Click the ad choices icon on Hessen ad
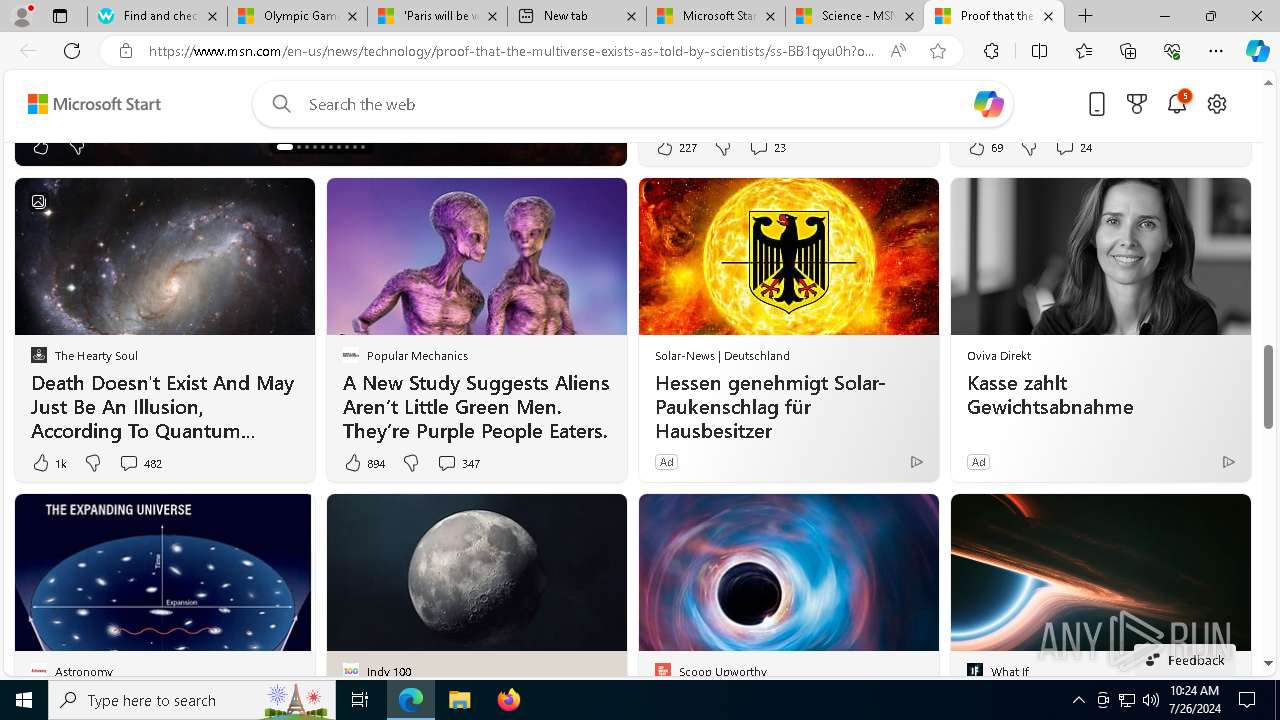Screen dimensions: 1280x720 tap(917, 462)
